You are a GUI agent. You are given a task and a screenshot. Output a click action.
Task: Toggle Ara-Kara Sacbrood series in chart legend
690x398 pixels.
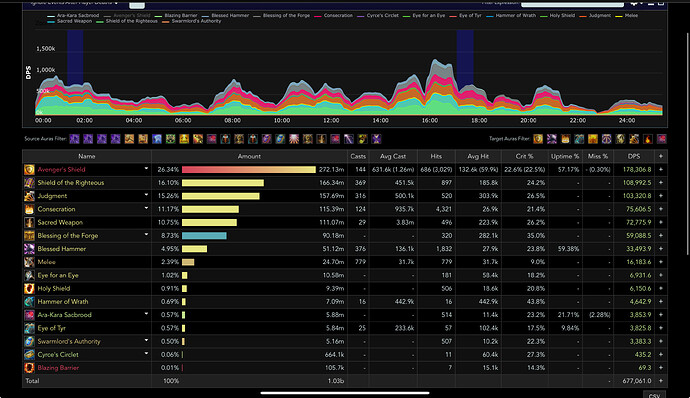coord(73,15)
